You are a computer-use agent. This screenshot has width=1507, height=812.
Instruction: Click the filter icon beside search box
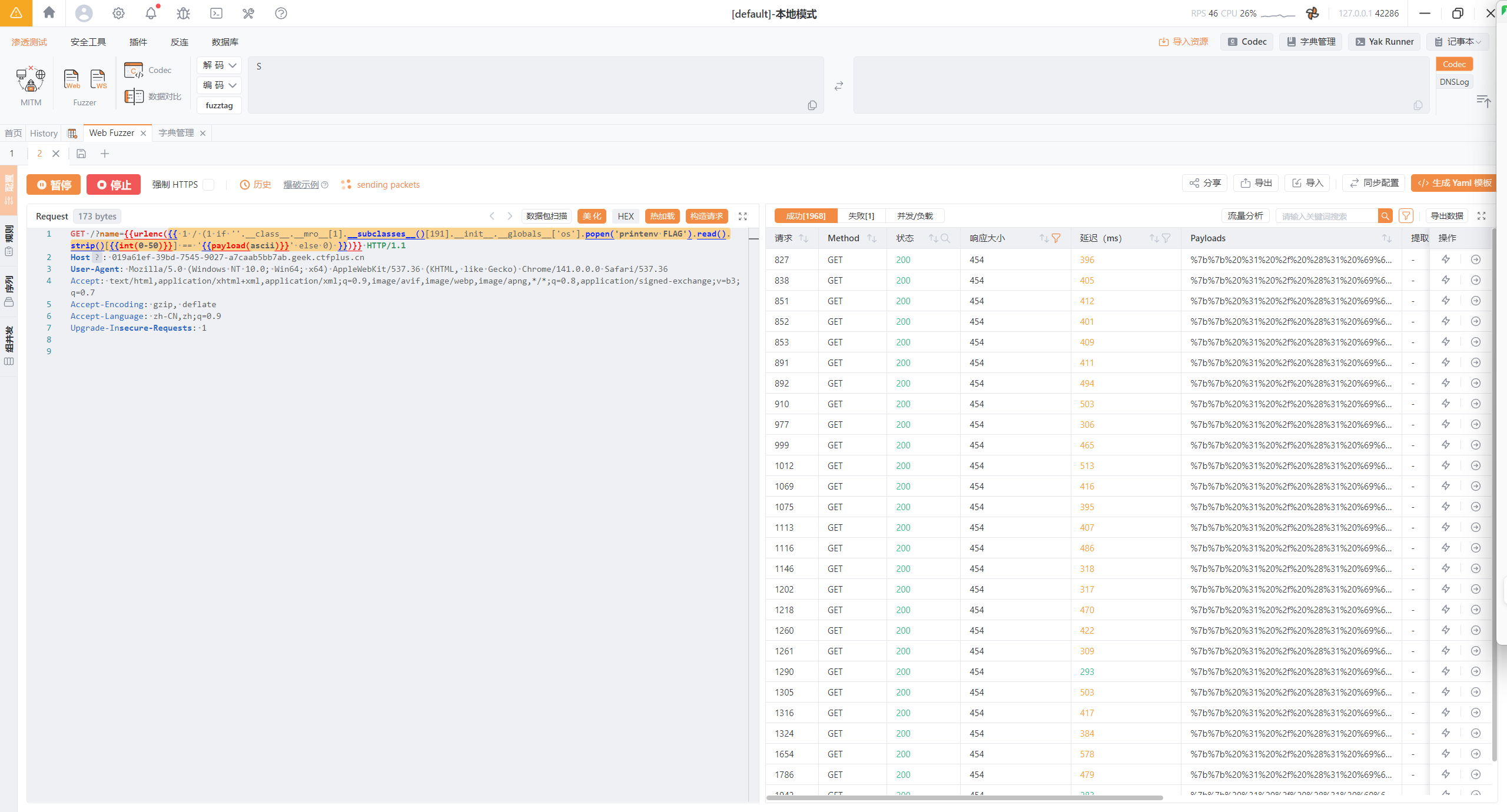point(1406,216)
